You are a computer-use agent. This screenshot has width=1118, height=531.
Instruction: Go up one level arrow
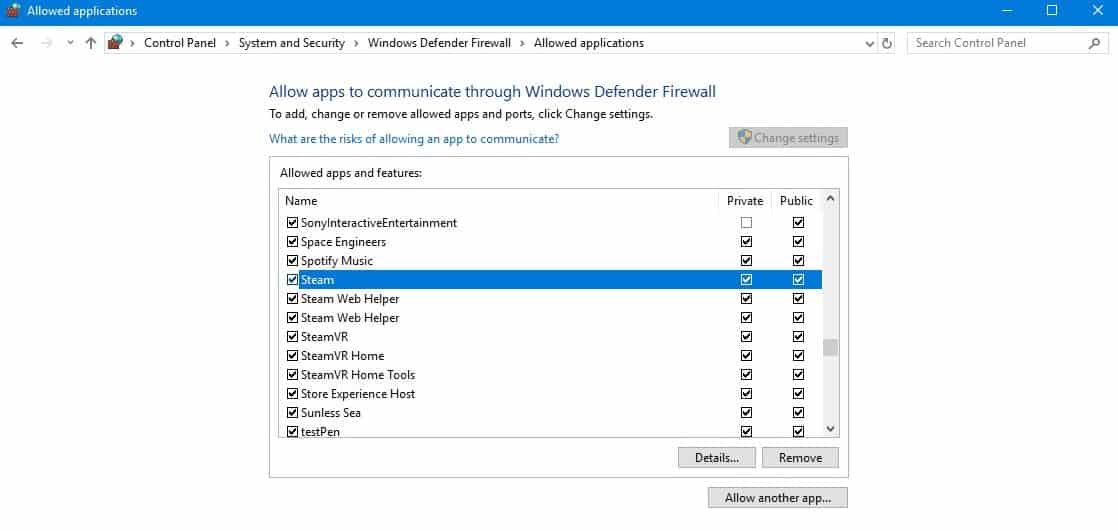(91, 43)
